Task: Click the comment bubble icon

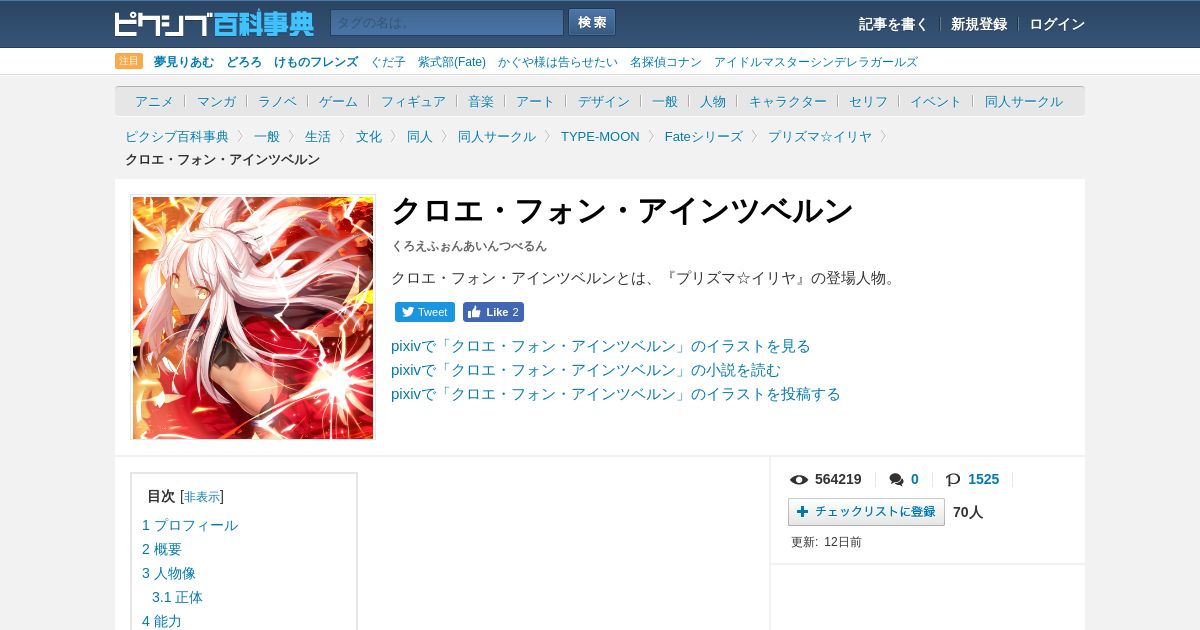Action: [896, 480]
